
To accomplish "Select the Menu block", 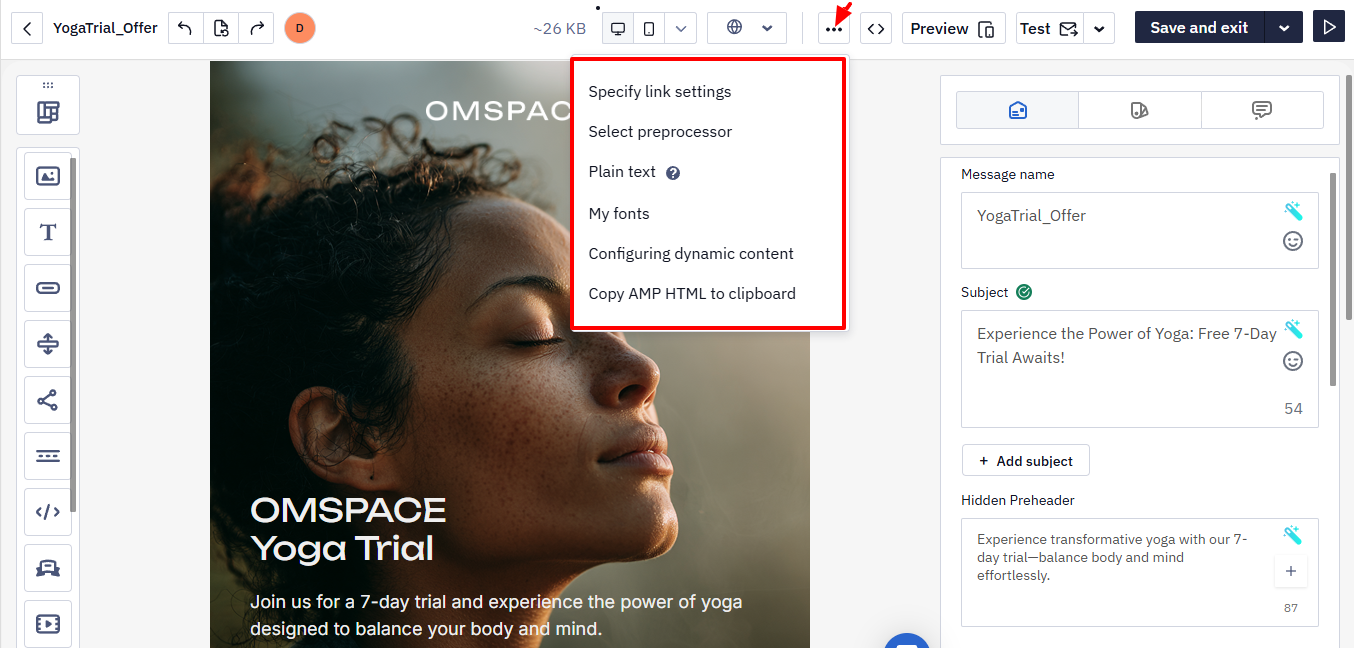I will click(48, 456).
